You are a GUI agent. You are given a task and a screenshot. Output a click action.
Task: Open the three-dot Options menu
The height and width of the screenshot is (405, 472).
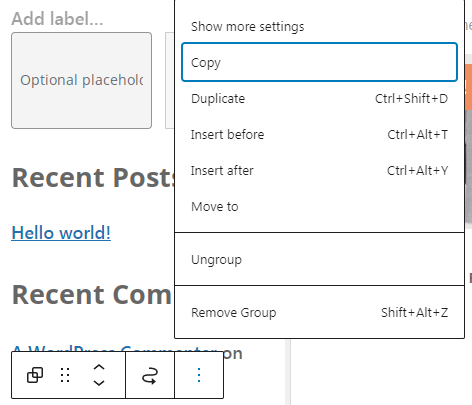click(x=199, y=375)
